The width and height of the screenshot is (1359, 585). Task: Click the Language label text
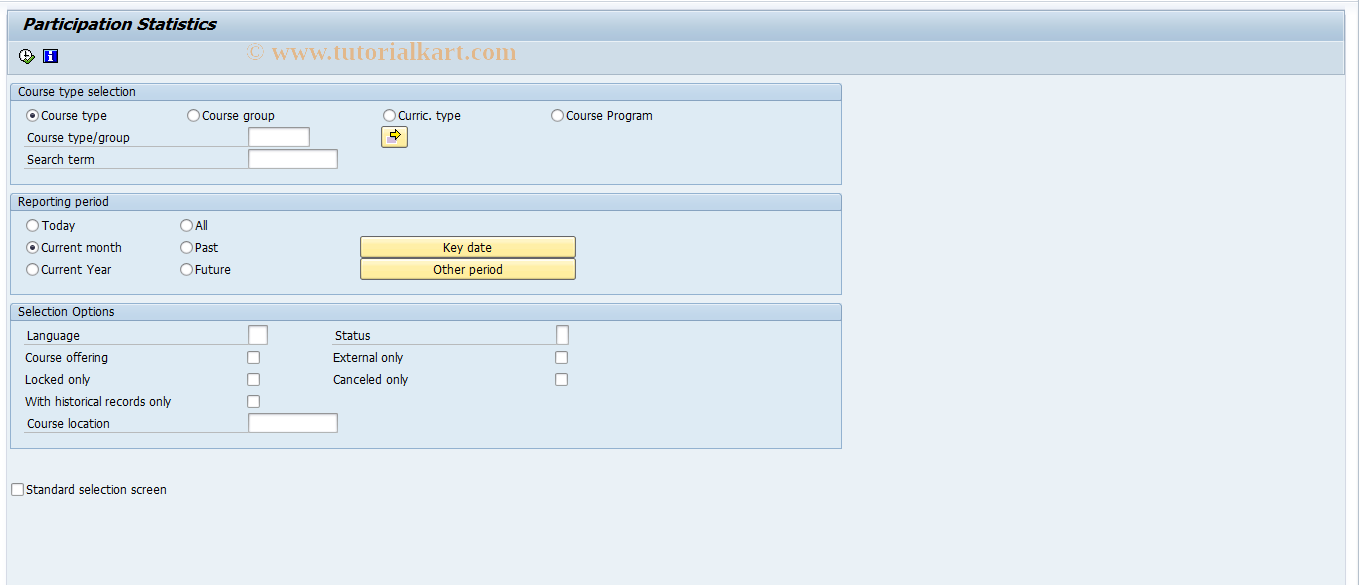click(53, 336)
